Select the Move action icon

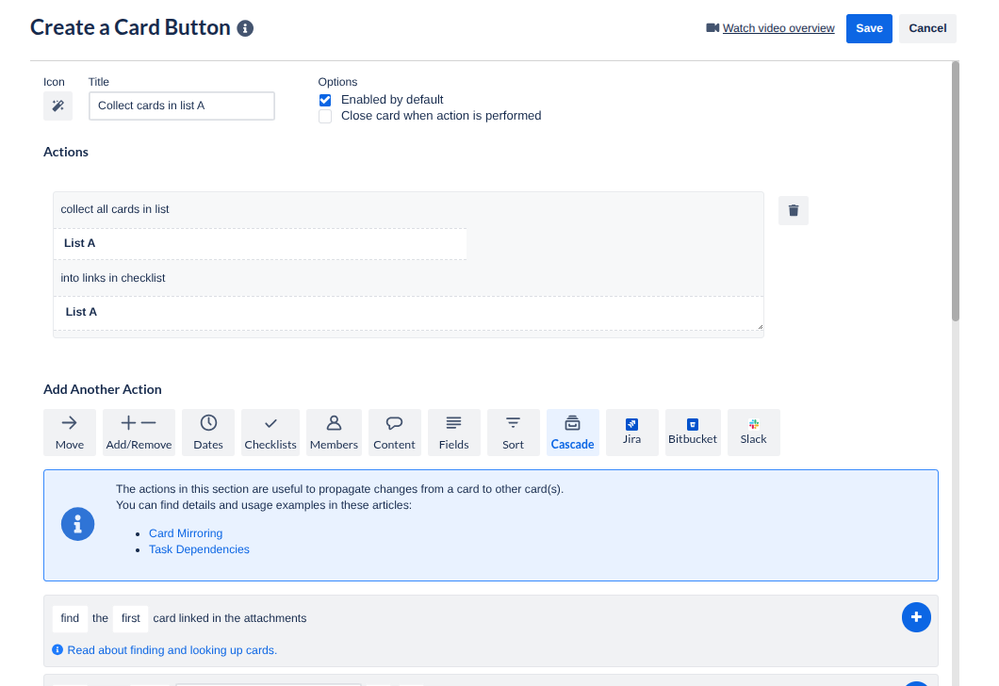tap(69, 431)
